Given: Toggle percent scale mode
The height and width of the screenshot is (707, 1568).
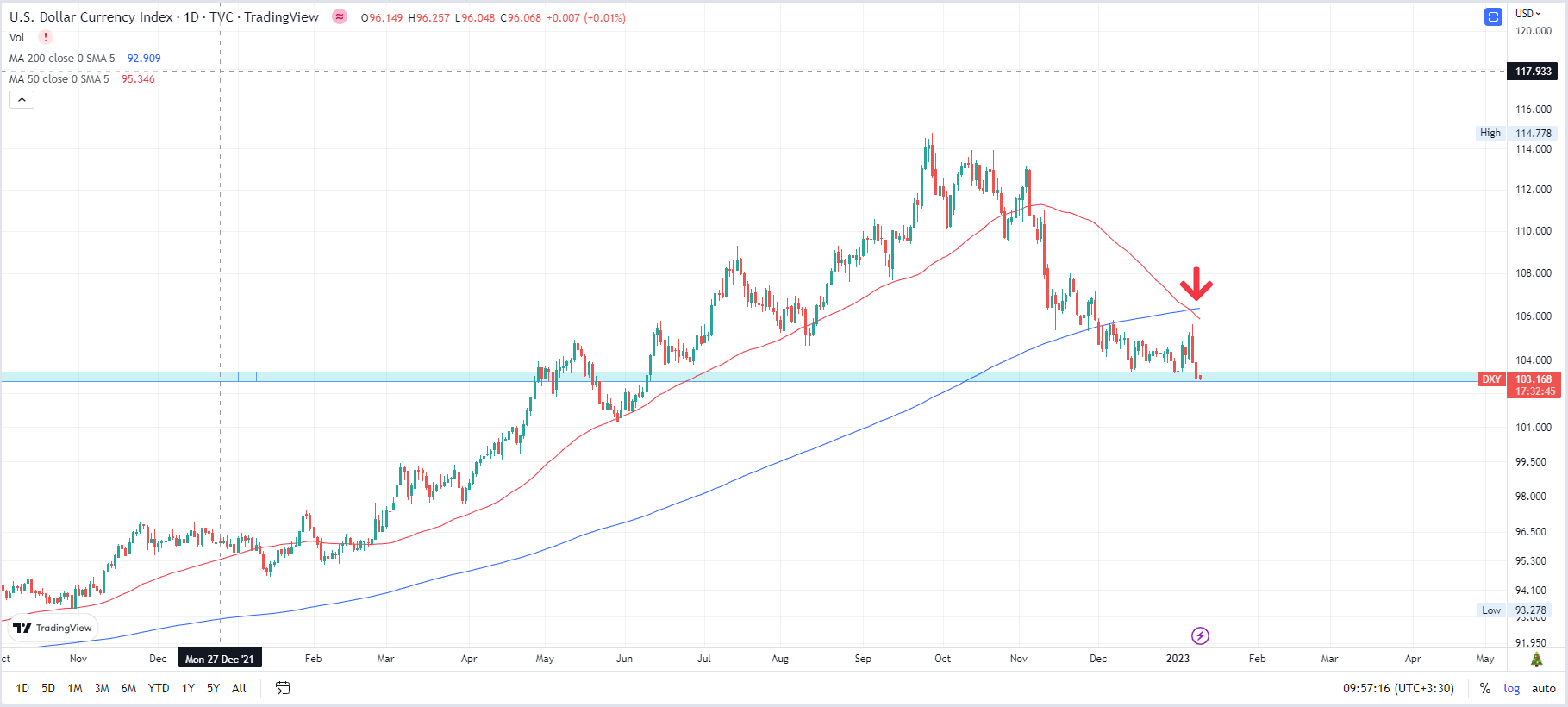Looking at the screenshot, I should [x=1485, y=688].
